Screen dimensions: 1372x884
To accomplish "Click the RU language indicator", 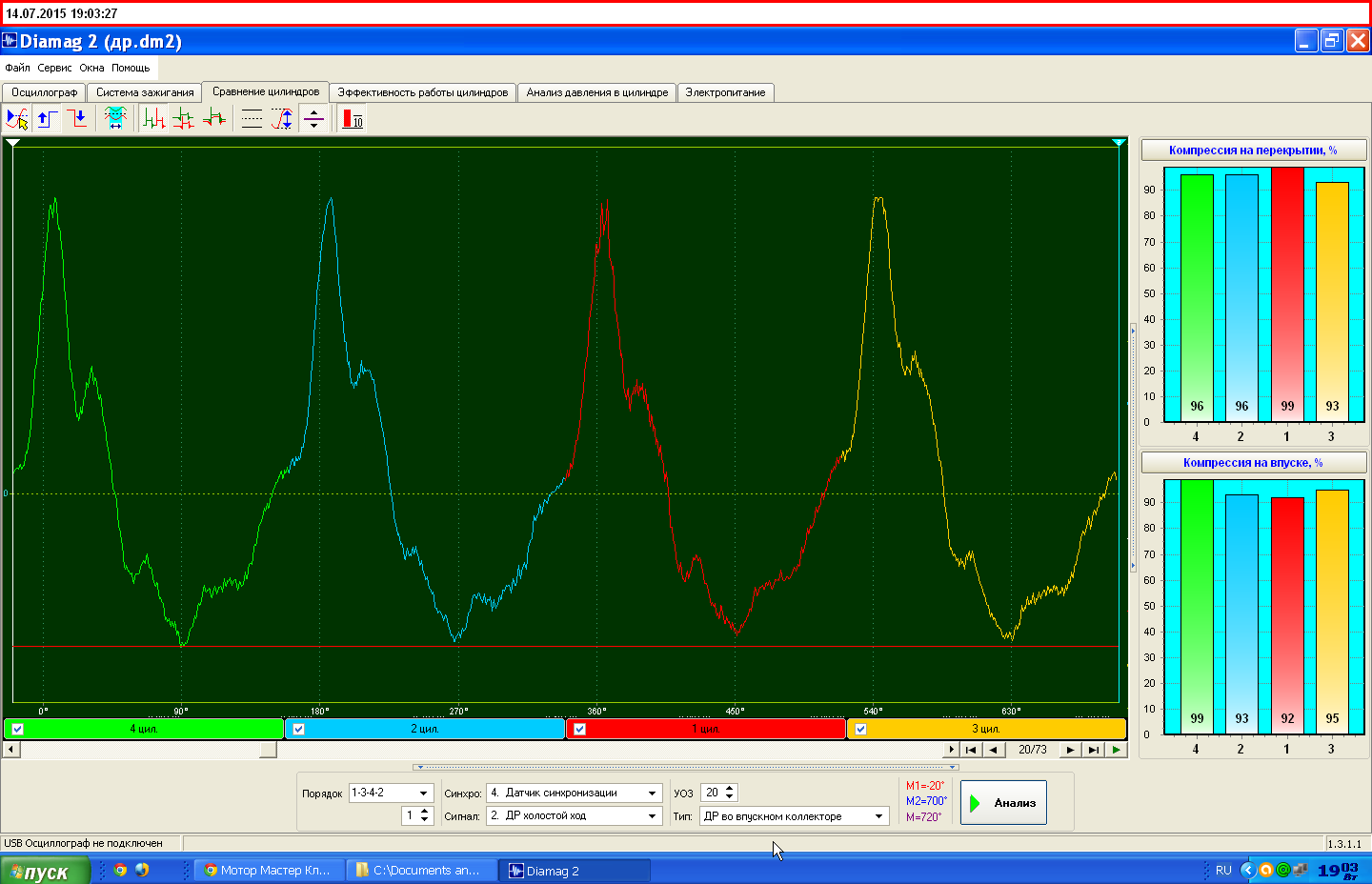I will pos(1223,870).
